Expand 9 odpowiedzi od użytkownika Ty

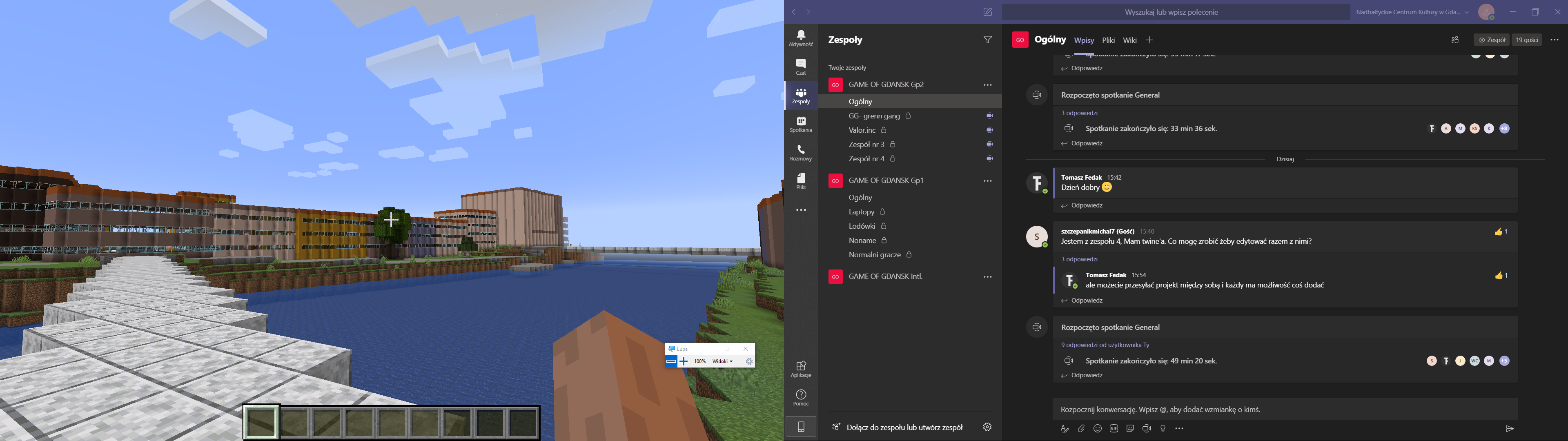coord(1105,345)
